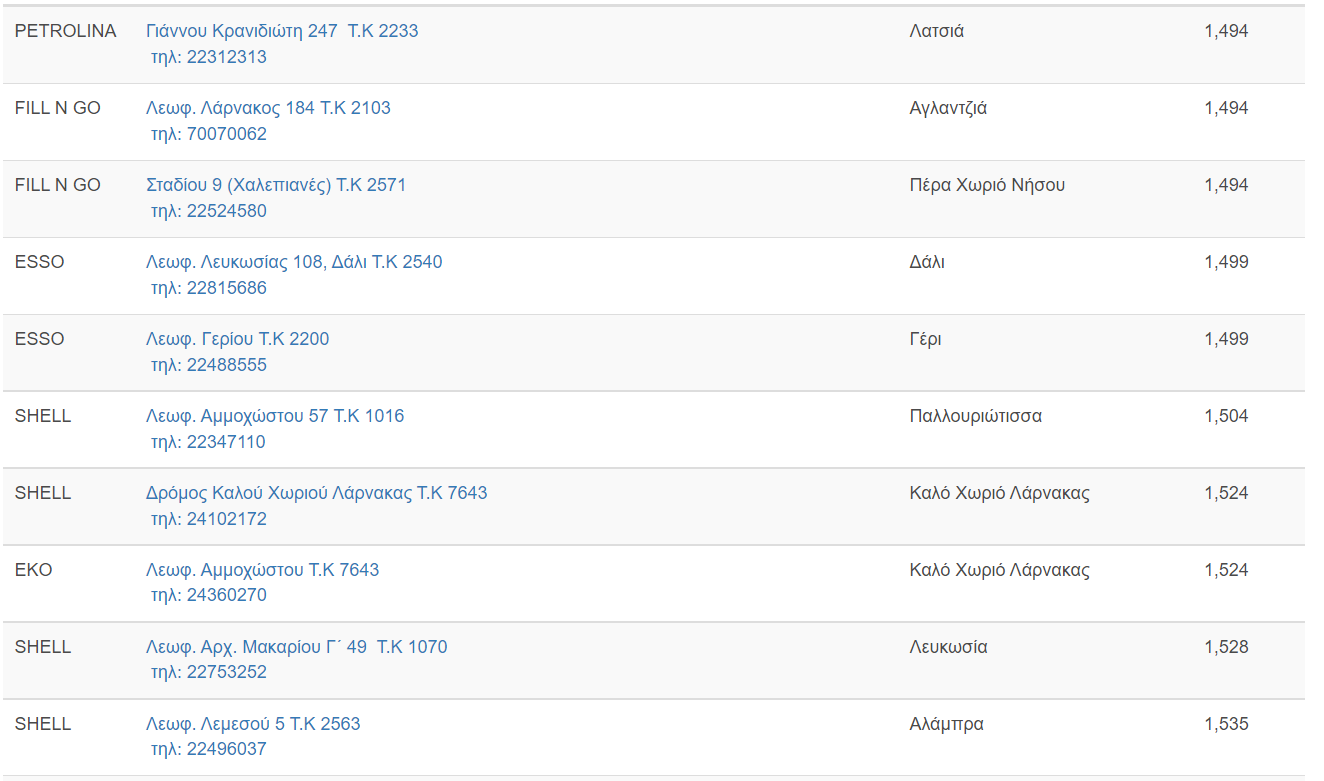Click the Πέρα Χωριό Νήσου area cell
Viewport: 1324px width, 781px height.
[987, 185]
